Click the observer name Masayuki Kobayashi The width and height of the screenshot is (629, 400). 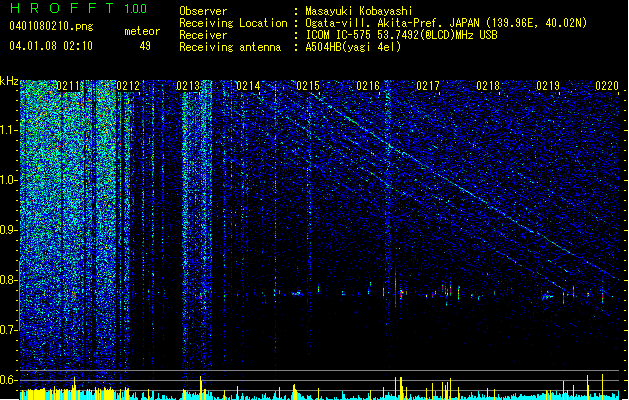click(359, 11)
